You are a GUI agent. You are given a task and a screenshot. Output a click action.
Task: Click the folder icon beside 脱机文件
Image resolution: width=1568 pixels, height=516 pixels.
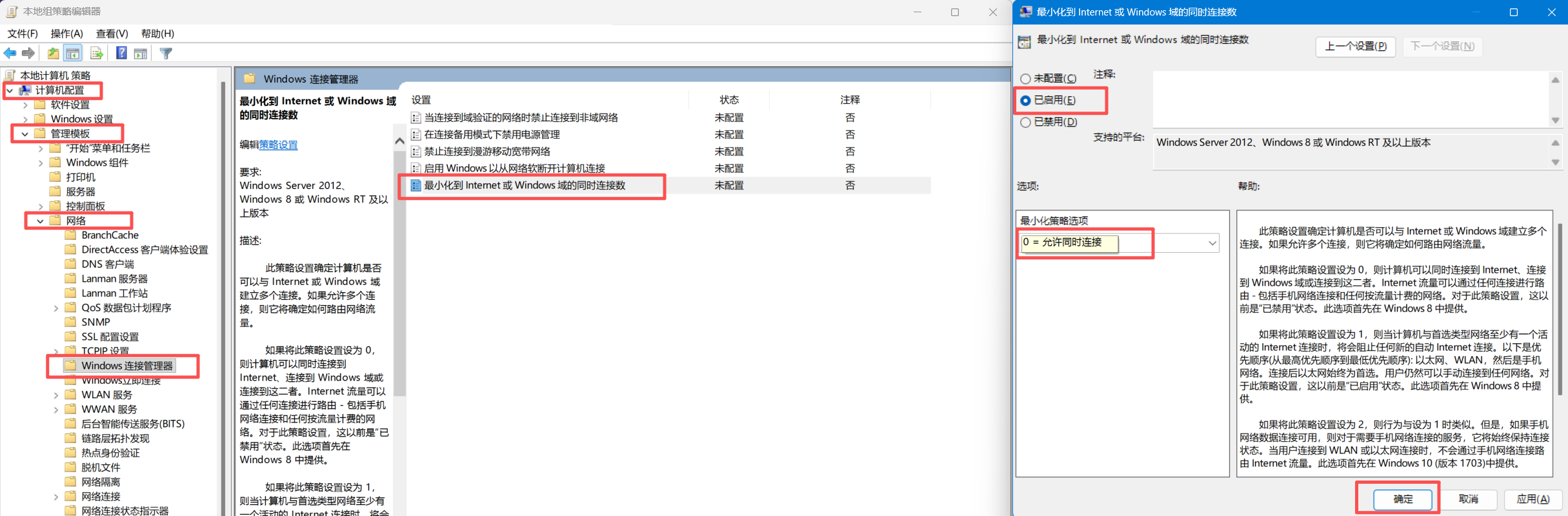click(71, 467)
